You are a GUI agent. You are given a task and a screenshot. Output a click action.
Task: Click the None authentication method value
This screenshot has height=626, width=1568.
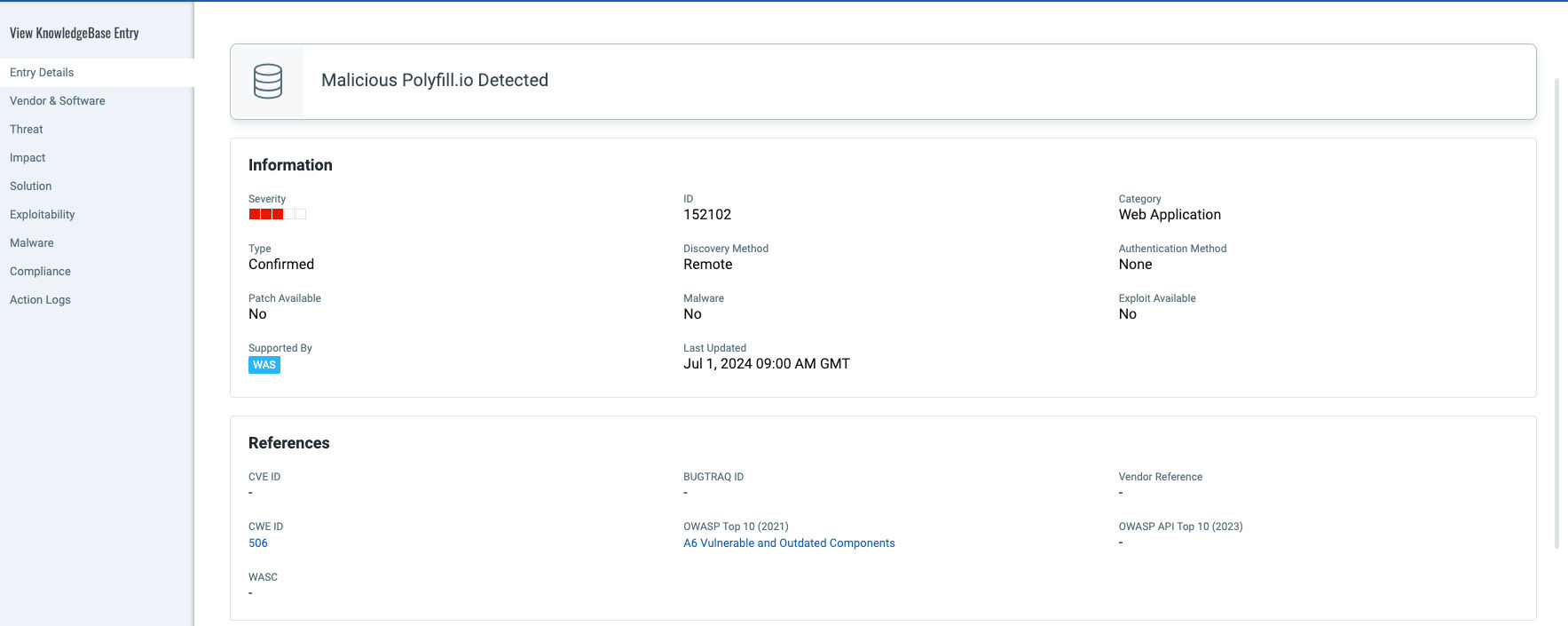(1135, 265)
